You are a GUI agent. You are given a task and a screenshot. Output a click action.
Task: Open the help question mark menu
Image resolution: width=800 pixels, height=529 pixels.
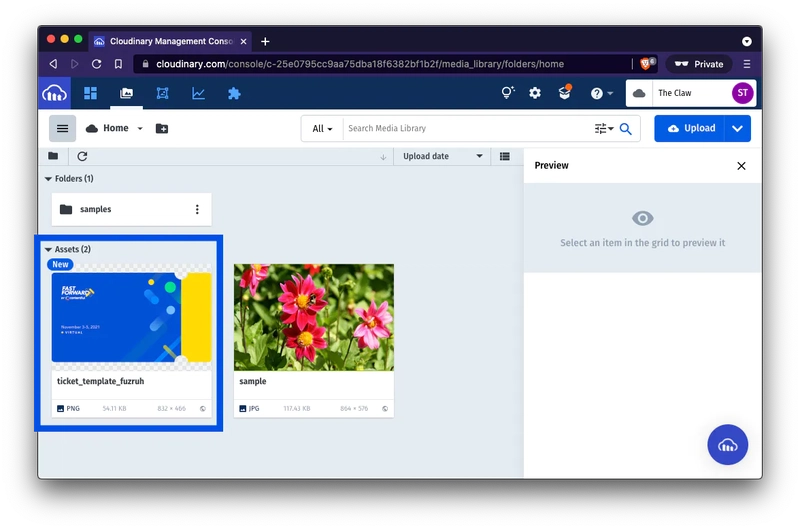coord(601,93)
